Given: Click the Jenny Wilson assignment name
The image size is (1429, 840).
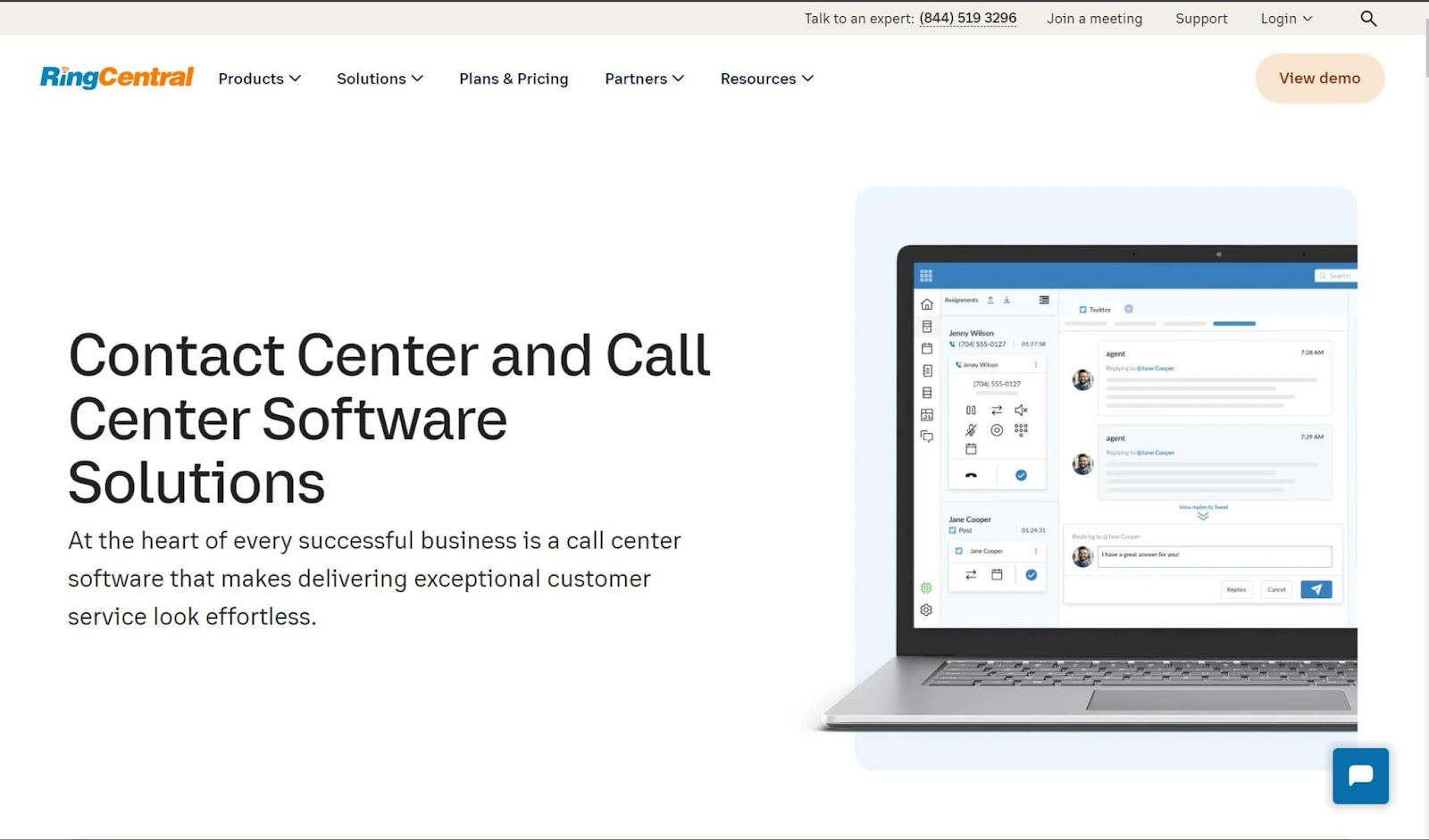Looking at the screenshot, I should click(x=971, y=333).
